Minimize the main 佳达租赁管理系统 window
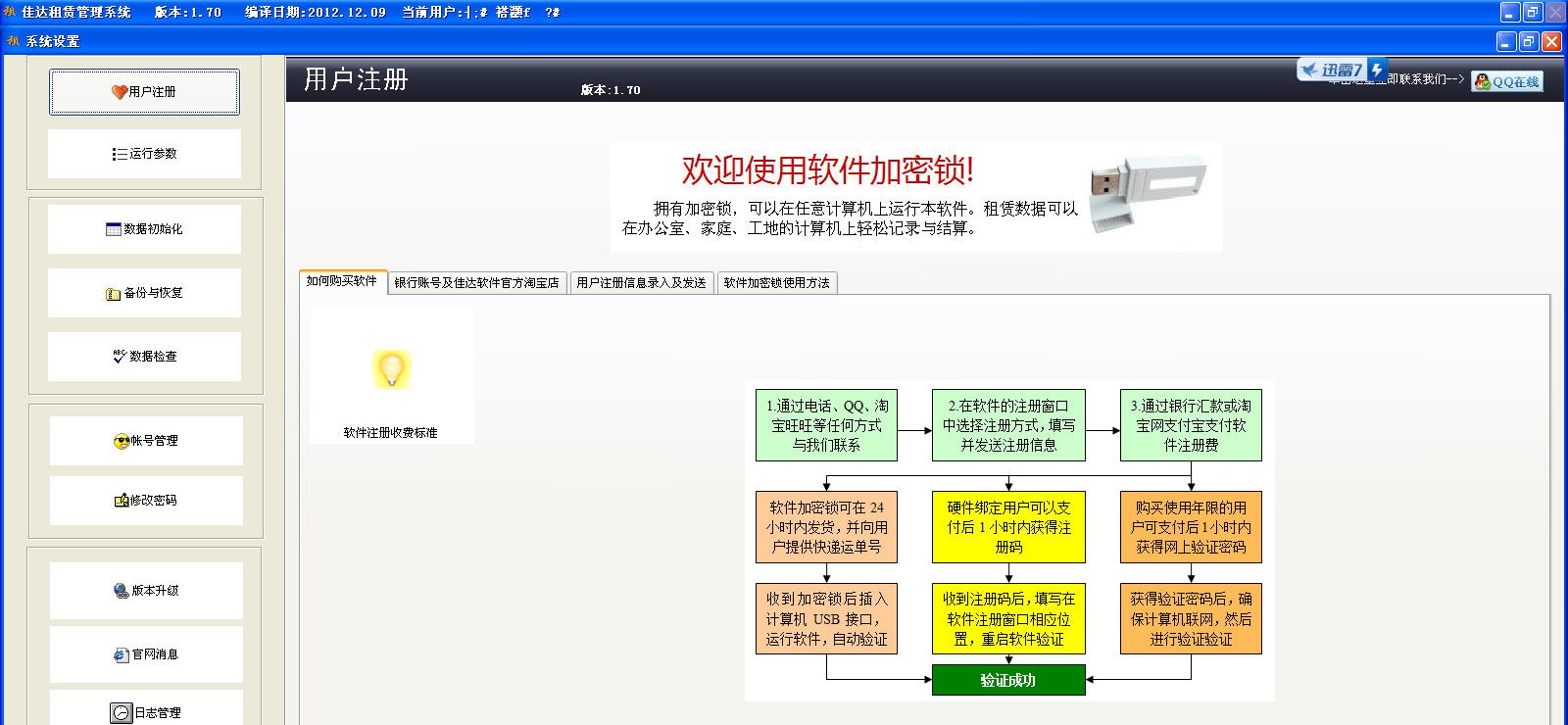 point(1510,12)
